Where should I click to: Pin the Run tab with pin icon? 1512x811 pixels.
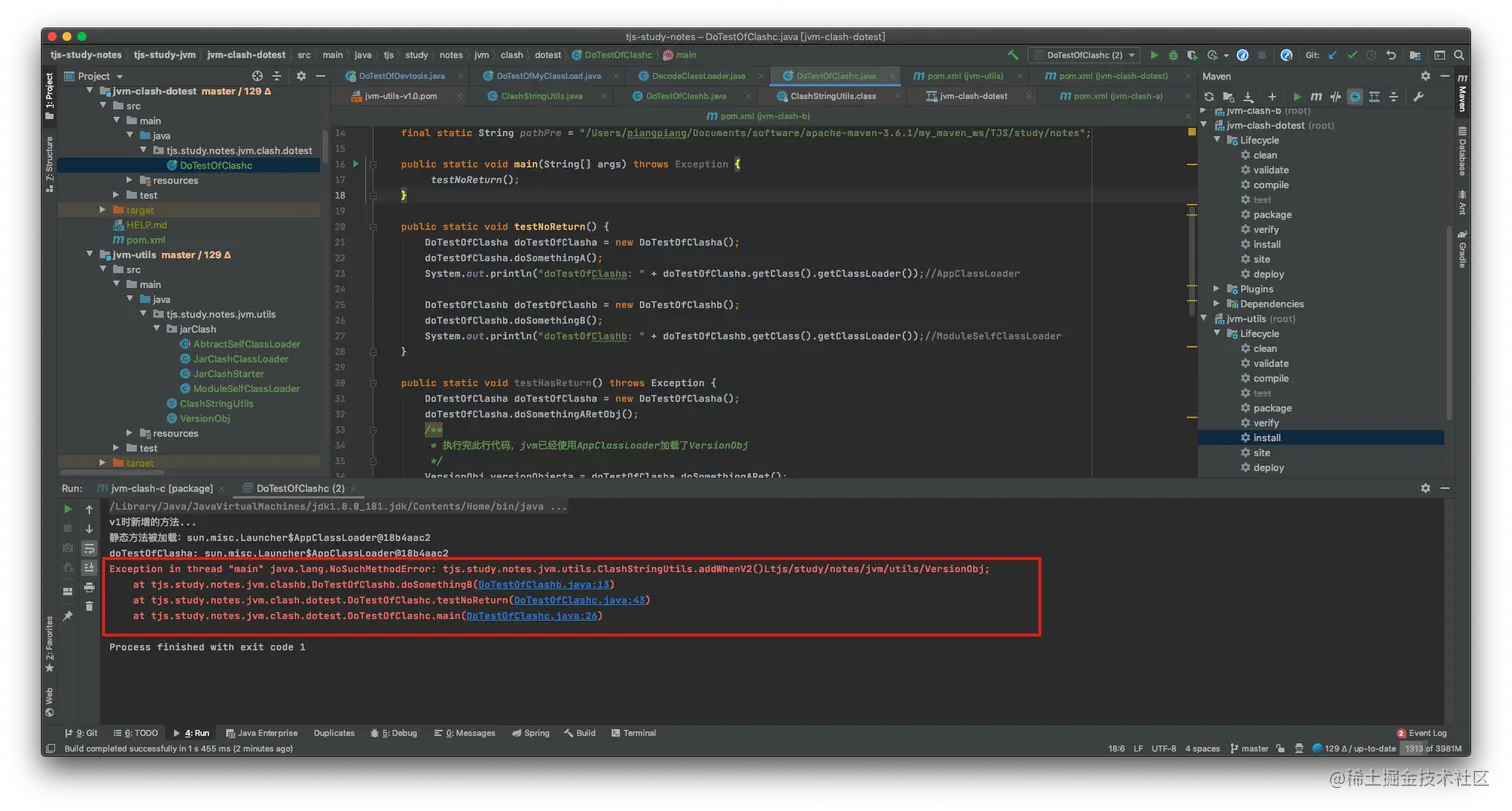coord(68,617)
